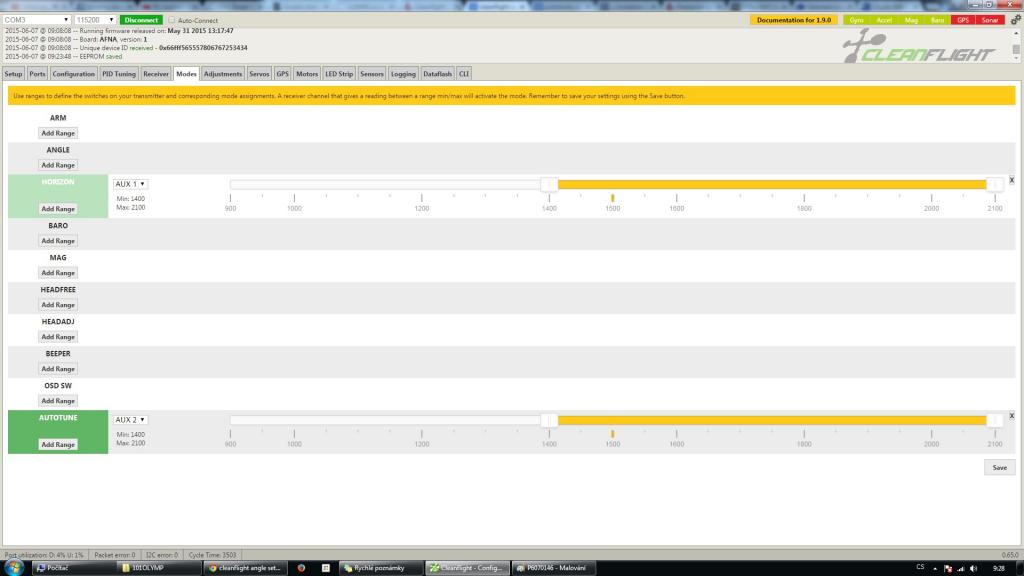Image resolution: width=1024 pixels, height=576 pixels.
Task: Remove the HORIZON range with its X icon
Action: click(x=1011, y=180)
